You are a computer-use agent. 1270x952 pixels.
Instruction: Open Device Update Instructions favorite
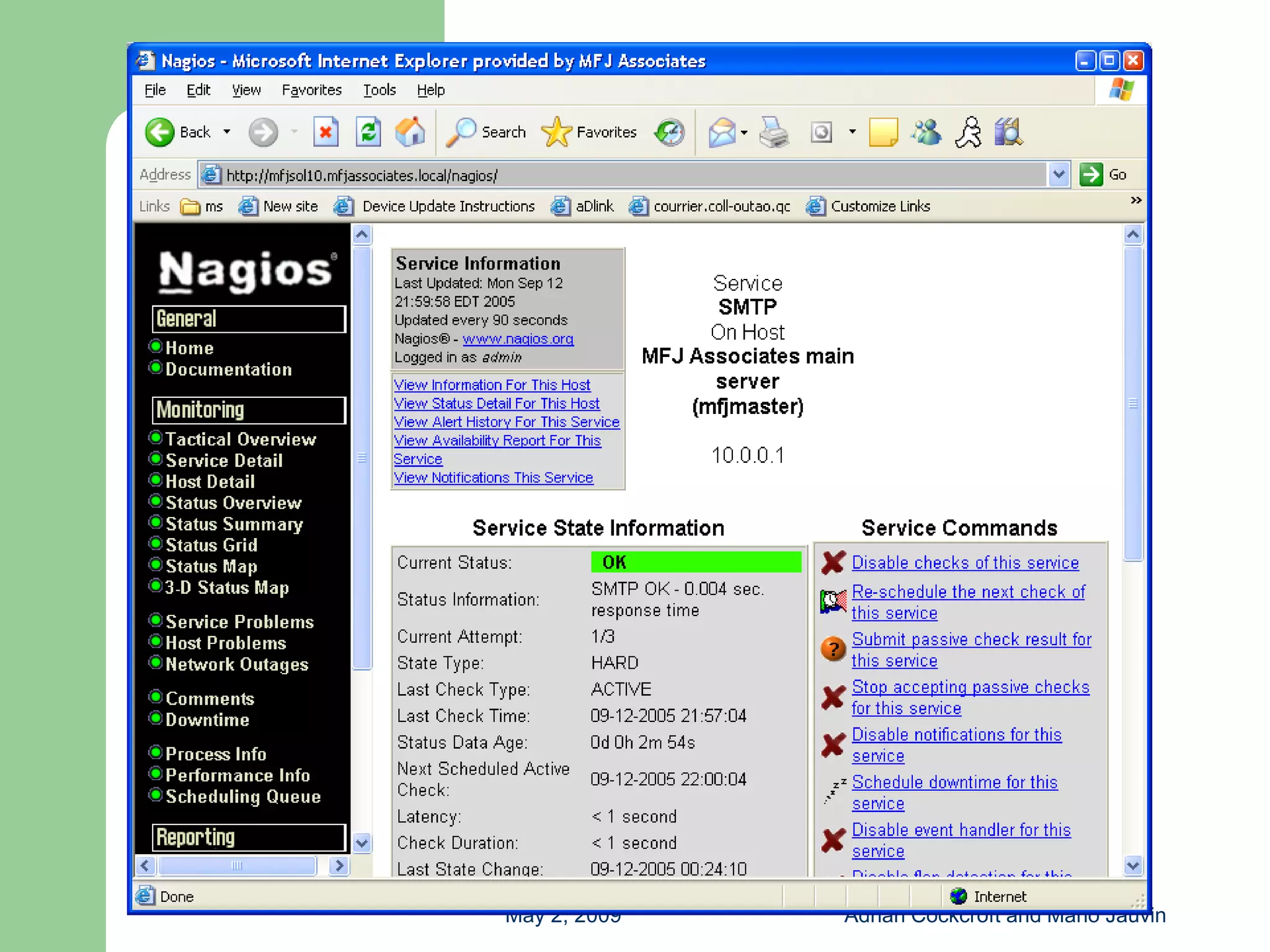pos(434,206)
